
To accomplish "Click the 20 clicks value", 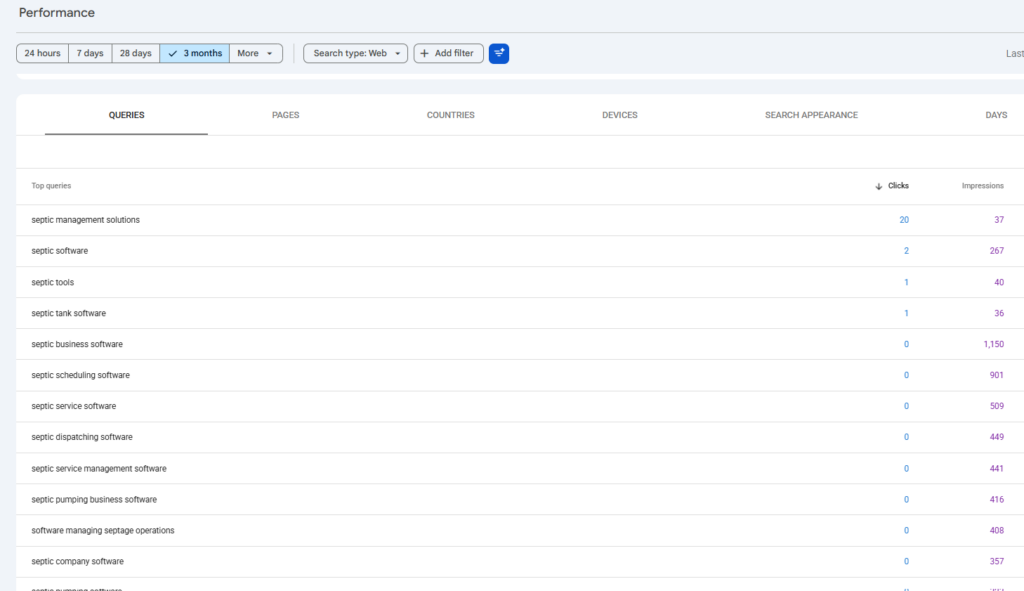I will [904, 220].
